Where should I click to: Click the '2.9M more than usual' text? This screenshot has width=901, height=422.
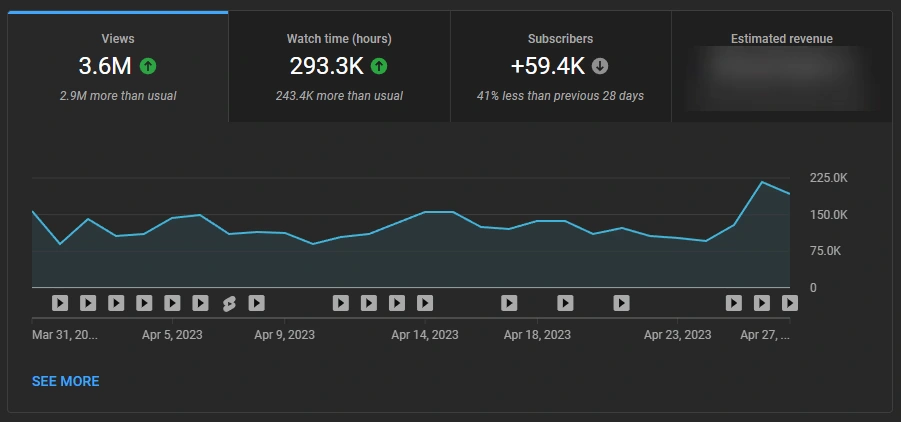coord(118,96)
